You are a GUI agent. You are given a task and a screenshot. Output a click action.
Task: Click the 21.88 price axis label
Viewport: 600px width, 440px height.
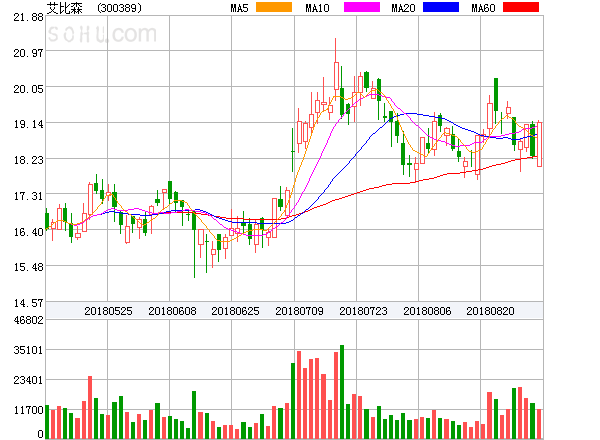tap(28, 17)
